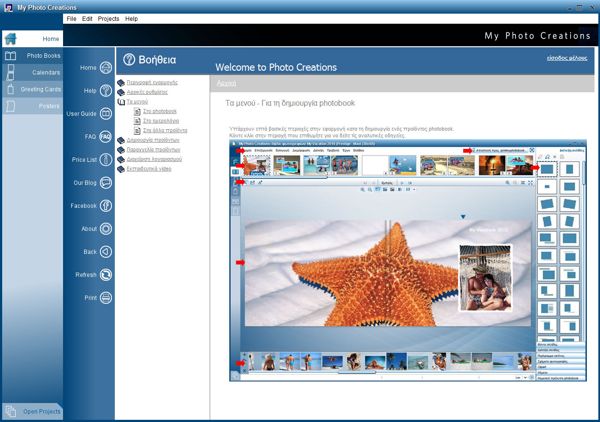Open Our Blog speech bubble icon

(x=106, y=182)
